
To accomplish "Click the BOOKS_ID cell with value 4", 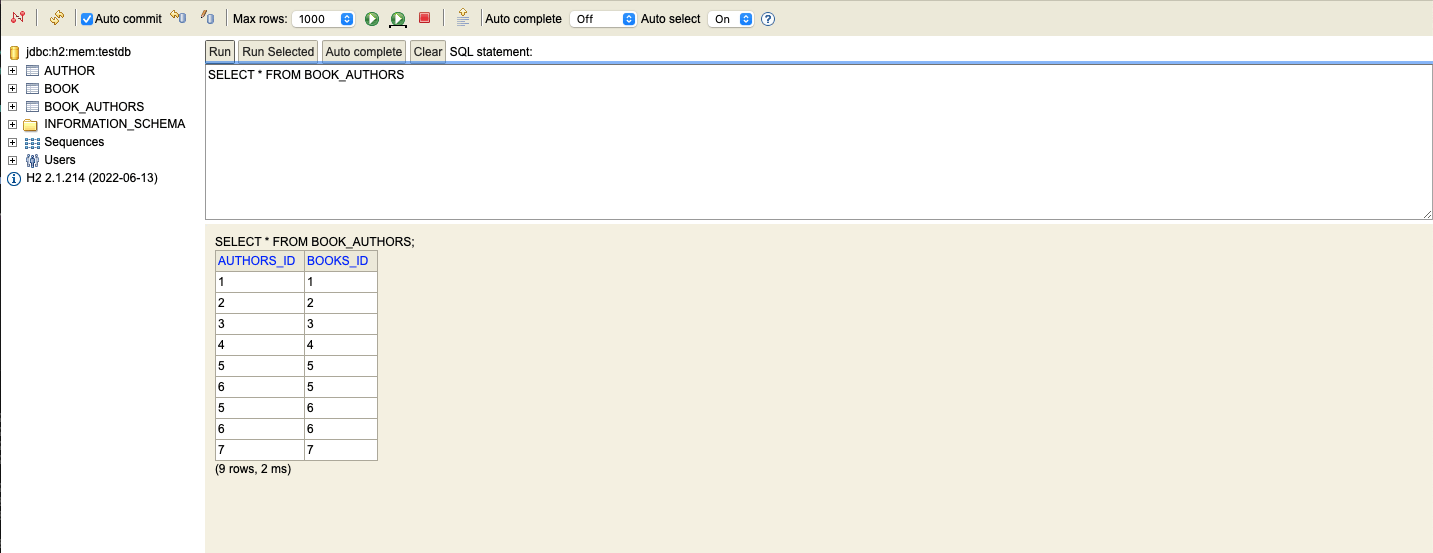I will point(341,345).
